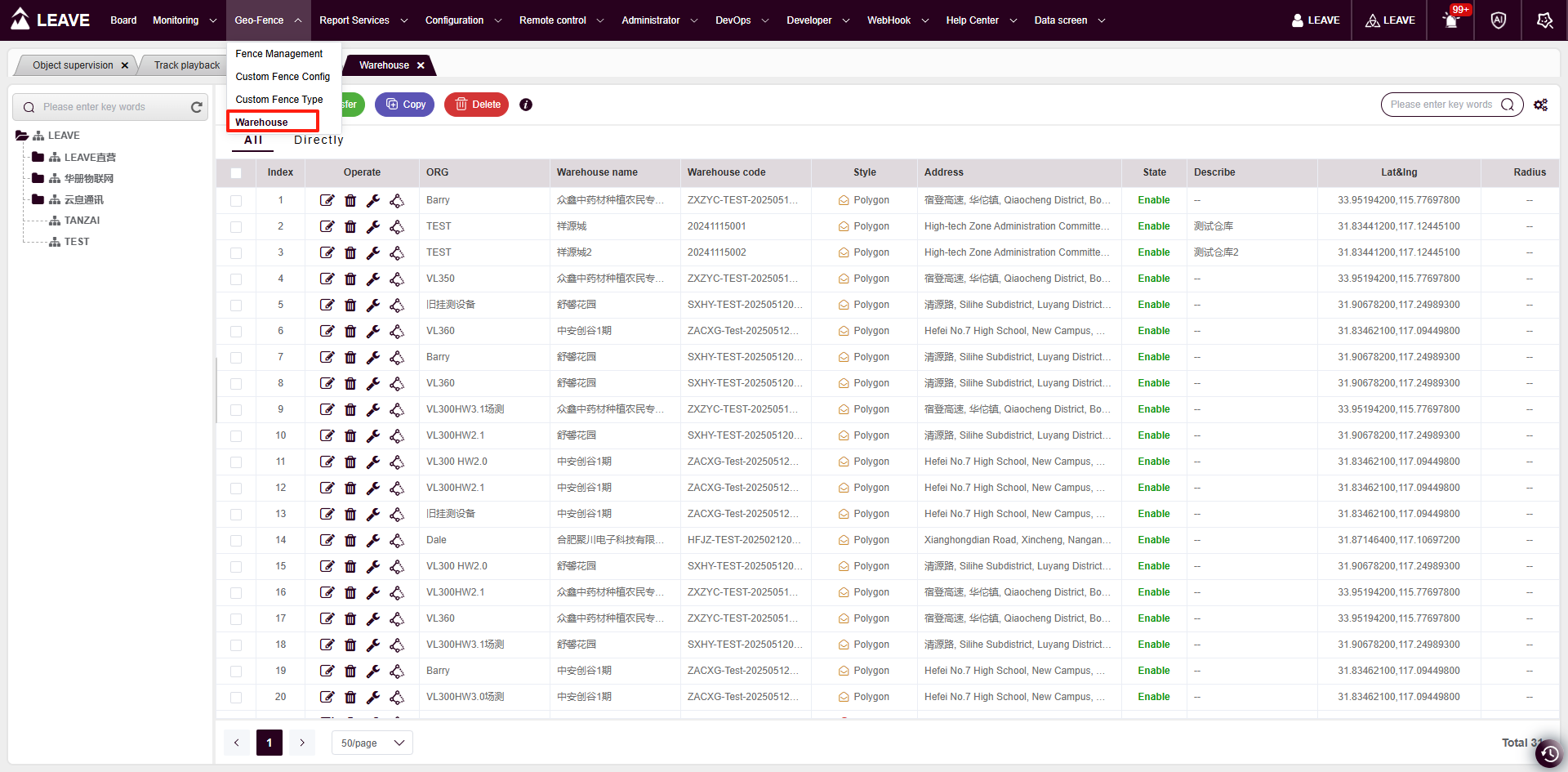Viewport: 1568px width, 772px height.
Task: Go to the next page arrow
Action: (302, 743)
